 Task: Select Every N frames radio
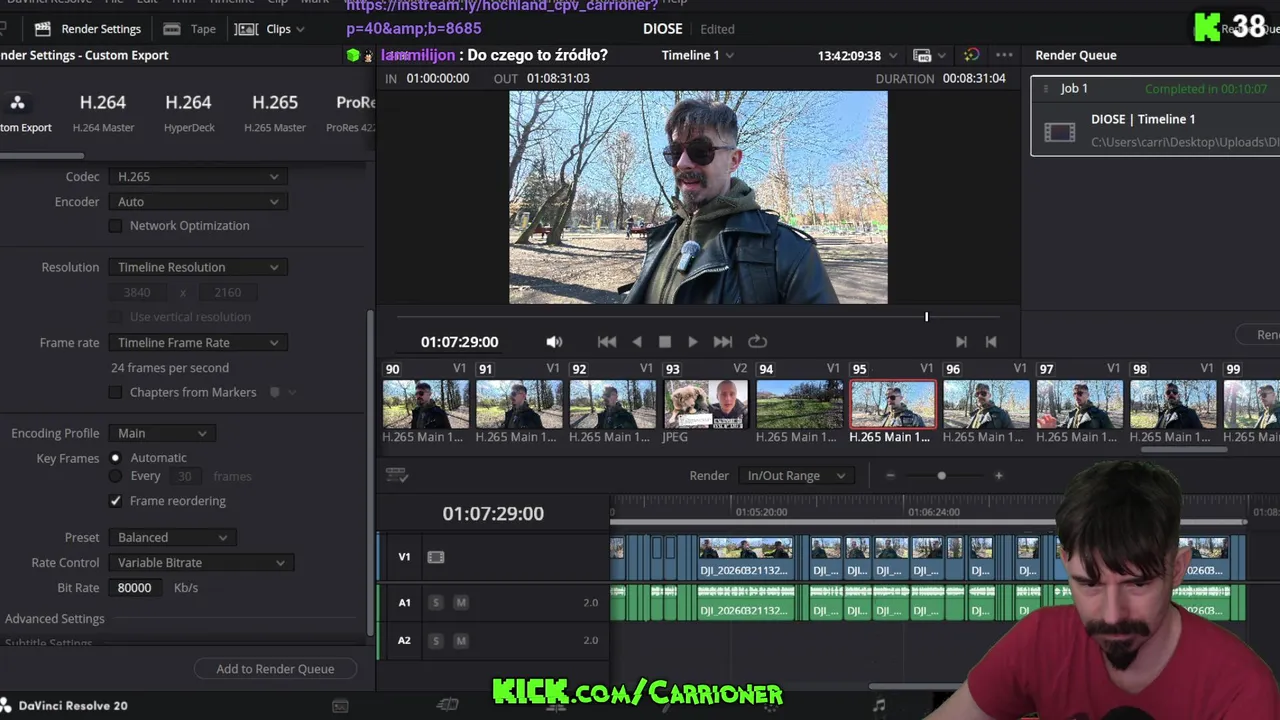click(x=115, y=476)
